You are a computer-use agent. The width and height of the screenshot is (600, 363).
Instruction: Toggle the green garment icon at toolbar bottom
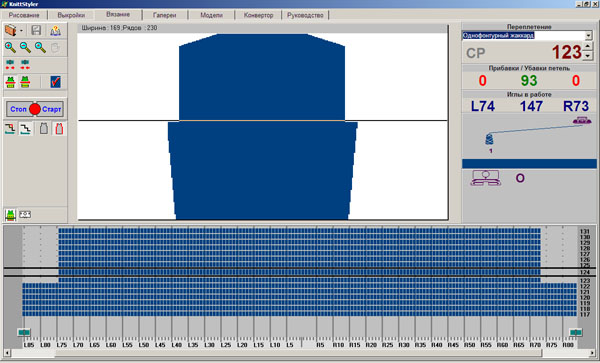click(10, 215)
